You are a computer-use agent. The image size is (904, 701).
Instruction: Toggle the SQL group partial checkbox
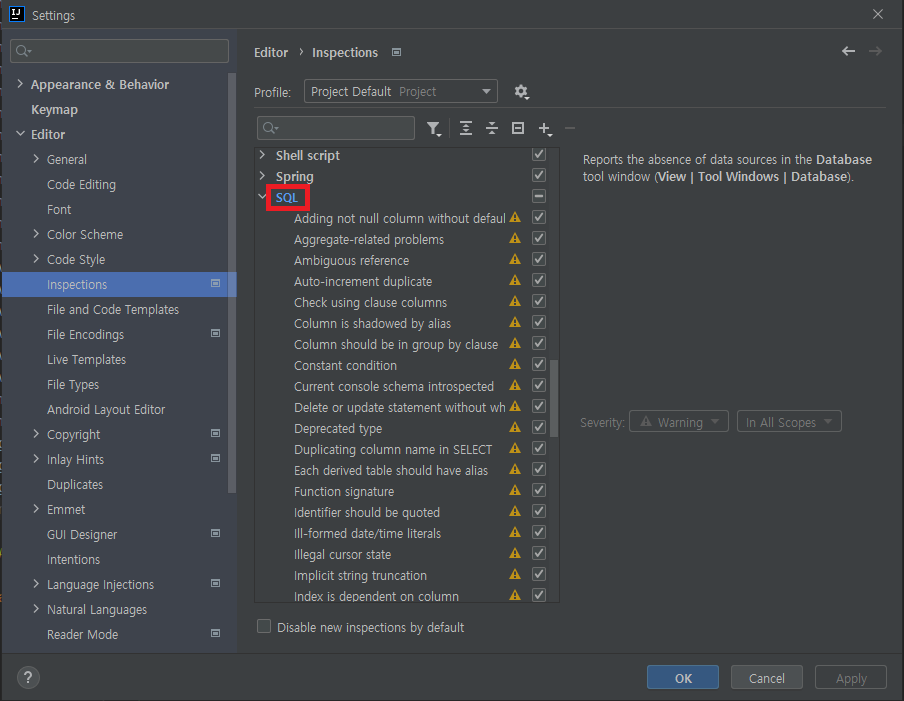539,197
